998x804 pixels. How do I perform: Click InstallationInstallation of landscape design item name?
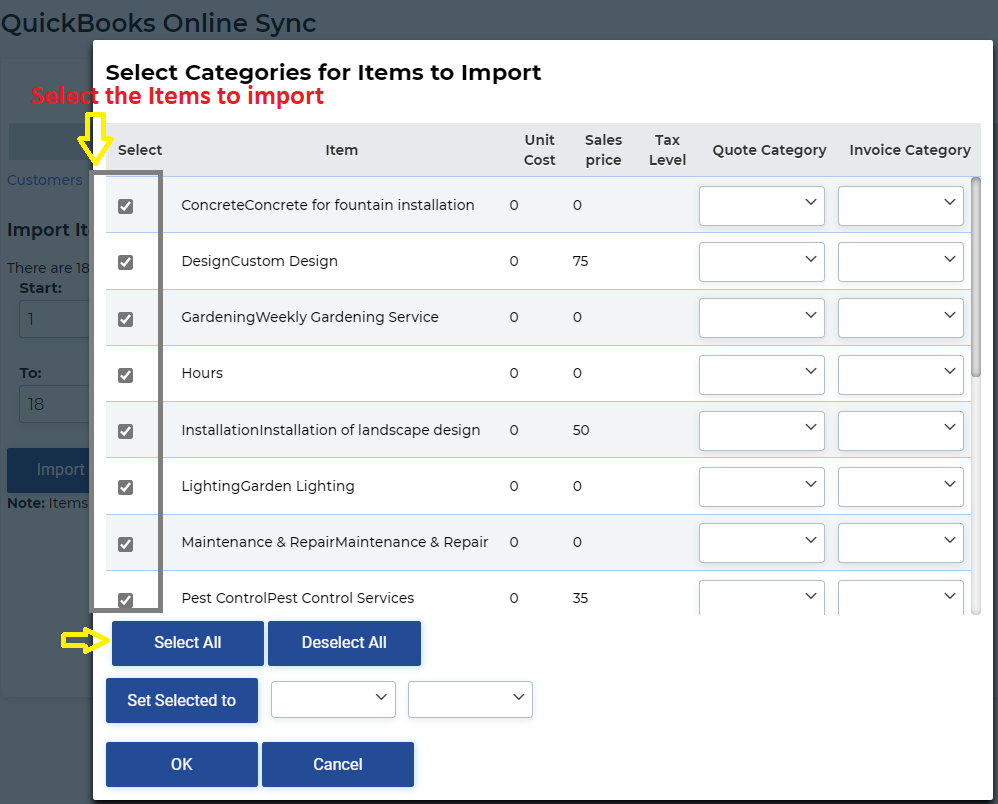tap(331, 430)
